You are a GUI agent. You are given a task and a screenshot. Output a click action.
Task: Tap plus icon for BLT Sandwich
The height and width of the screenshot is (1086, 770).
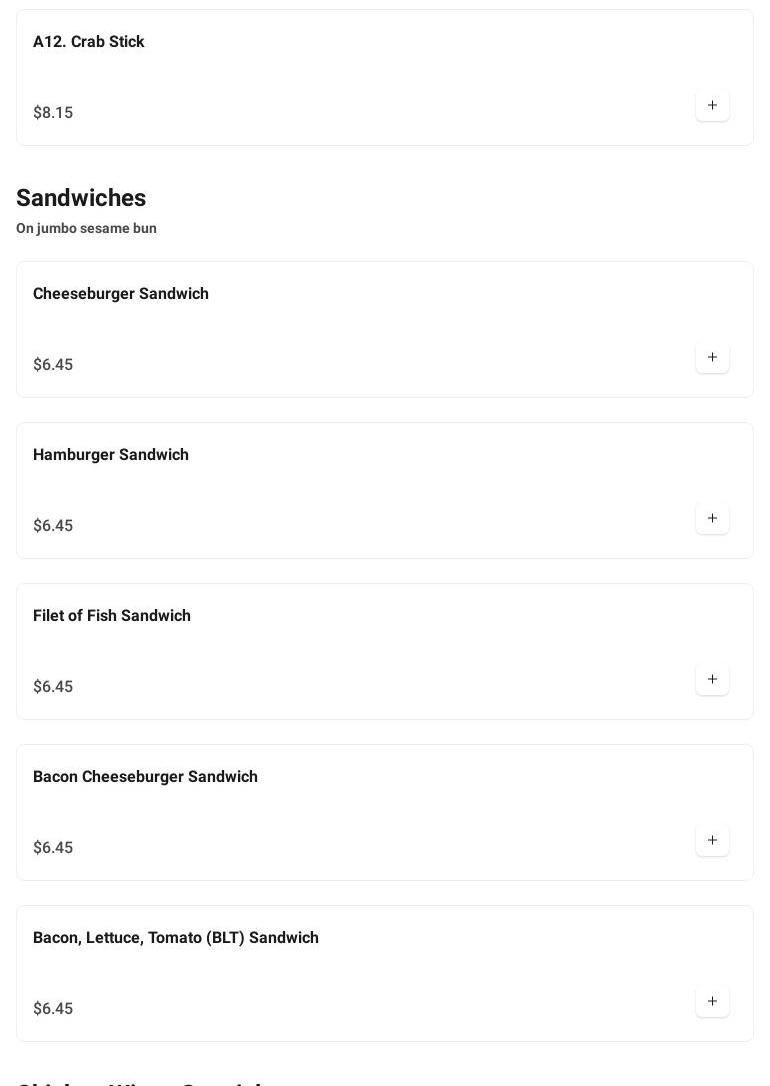[x=712, y=1001]
